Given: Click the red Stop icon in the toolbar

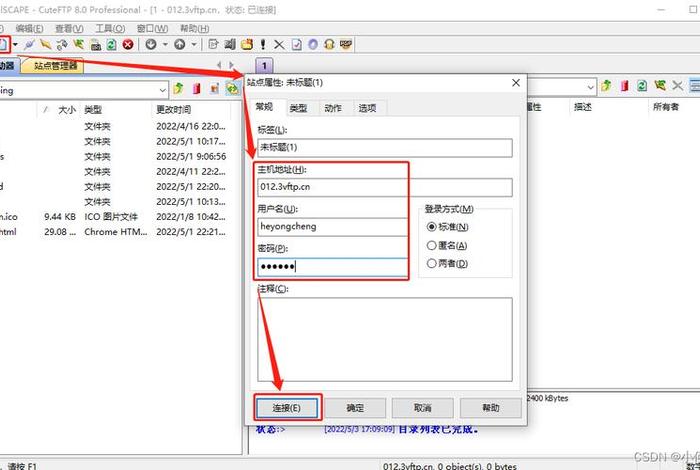Looking at the screenshot, I should pos(128,44).
